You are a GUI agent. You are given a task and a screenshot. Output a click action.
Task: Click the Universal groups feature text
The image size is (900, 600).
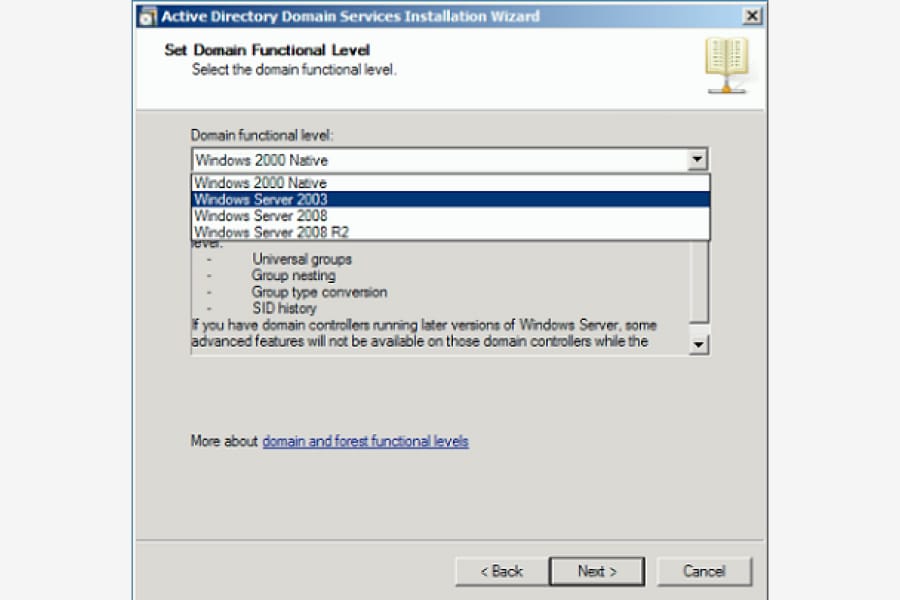click(302, 259)
